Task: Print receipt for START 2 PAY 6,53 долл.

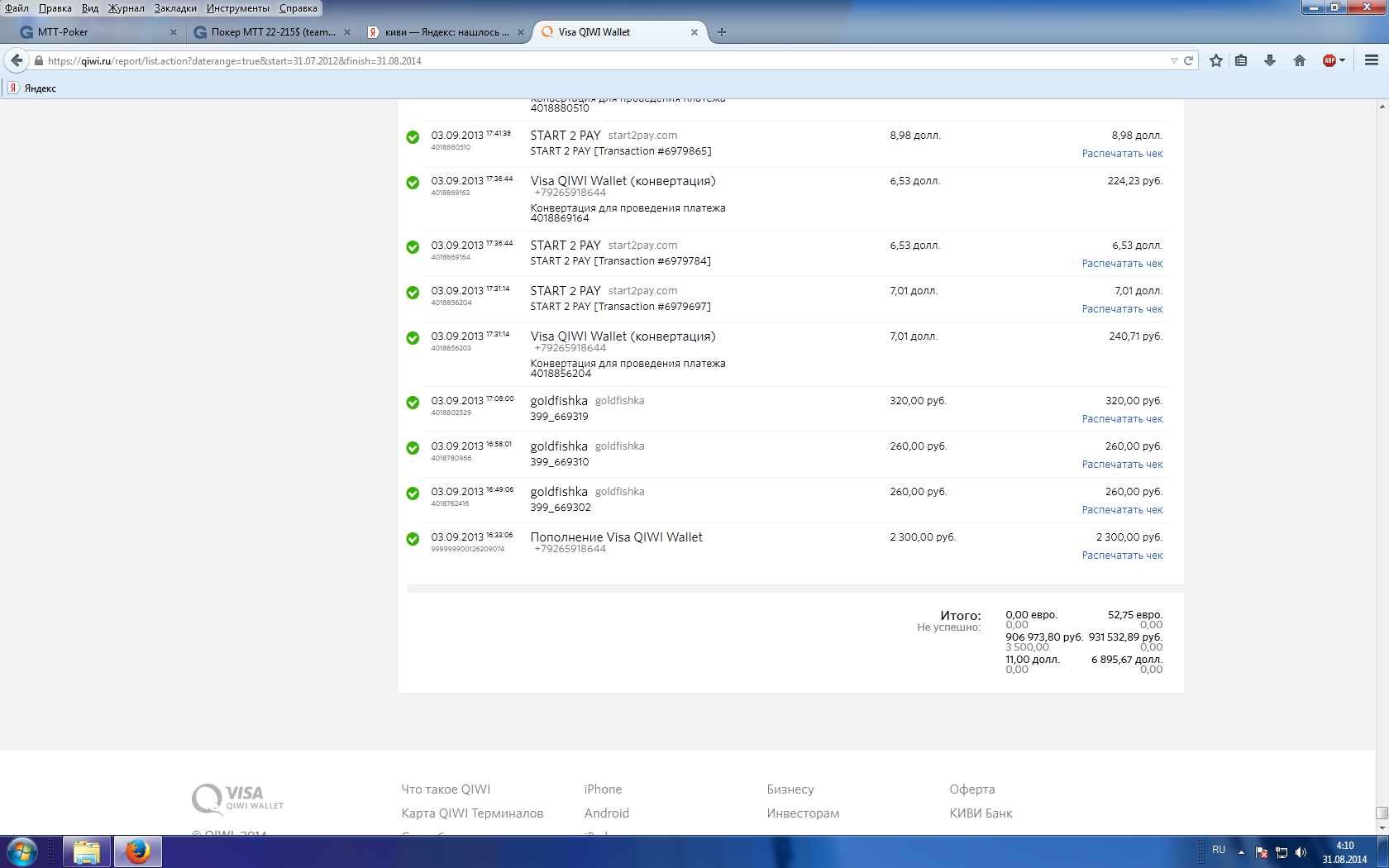Action: [x=1122, y=264]
